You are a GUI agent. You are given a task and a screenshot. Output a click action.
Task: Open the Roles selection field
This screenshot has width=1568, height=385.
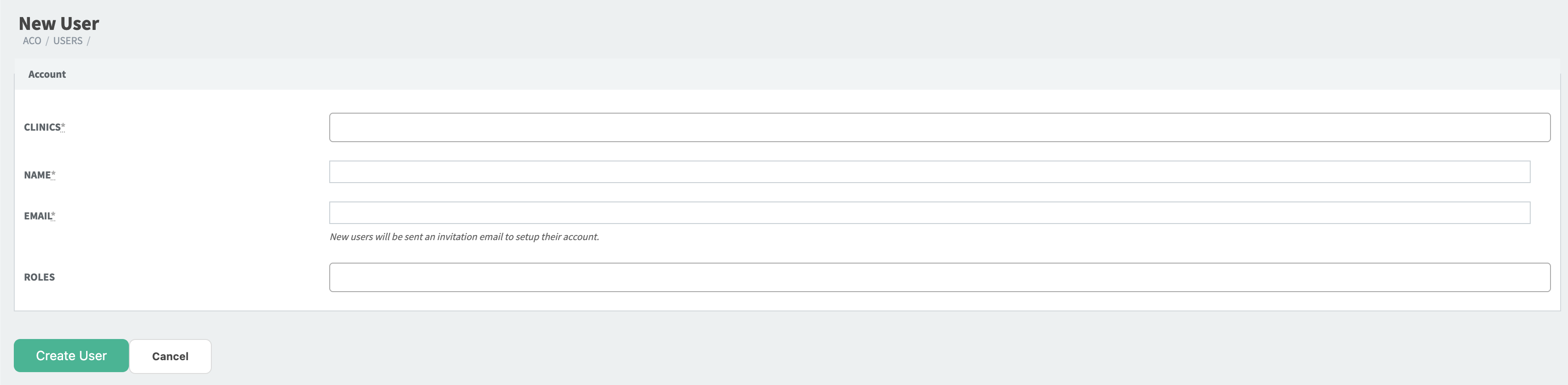[x=940, y=277]
